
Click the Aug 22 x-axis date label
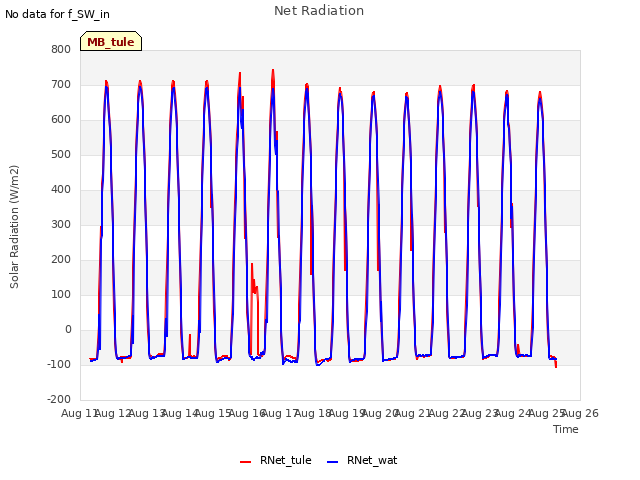447,413
